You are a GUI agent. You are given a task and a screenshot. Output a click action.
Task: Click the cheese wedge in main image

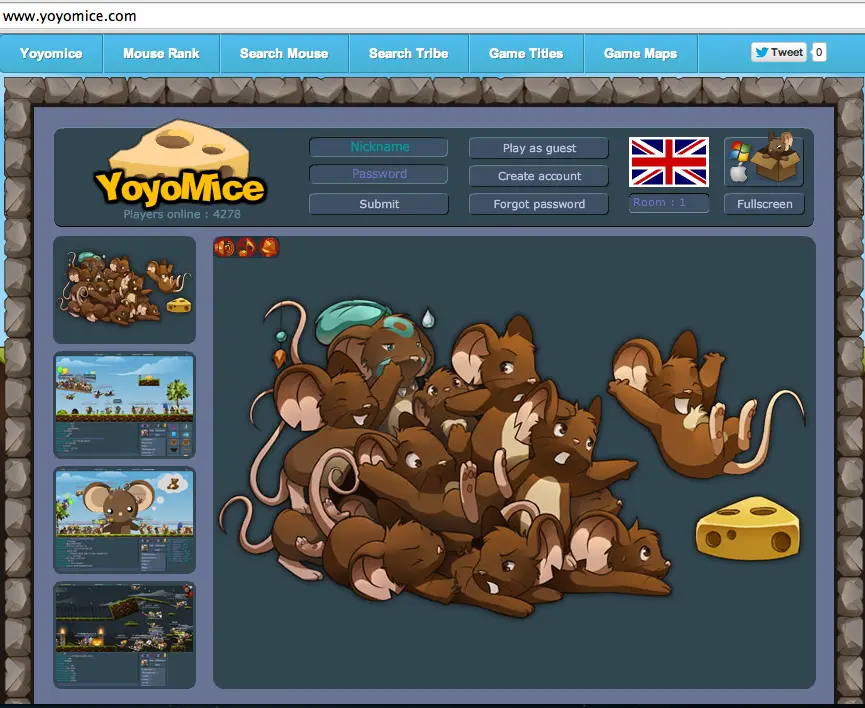click(747, 528)
